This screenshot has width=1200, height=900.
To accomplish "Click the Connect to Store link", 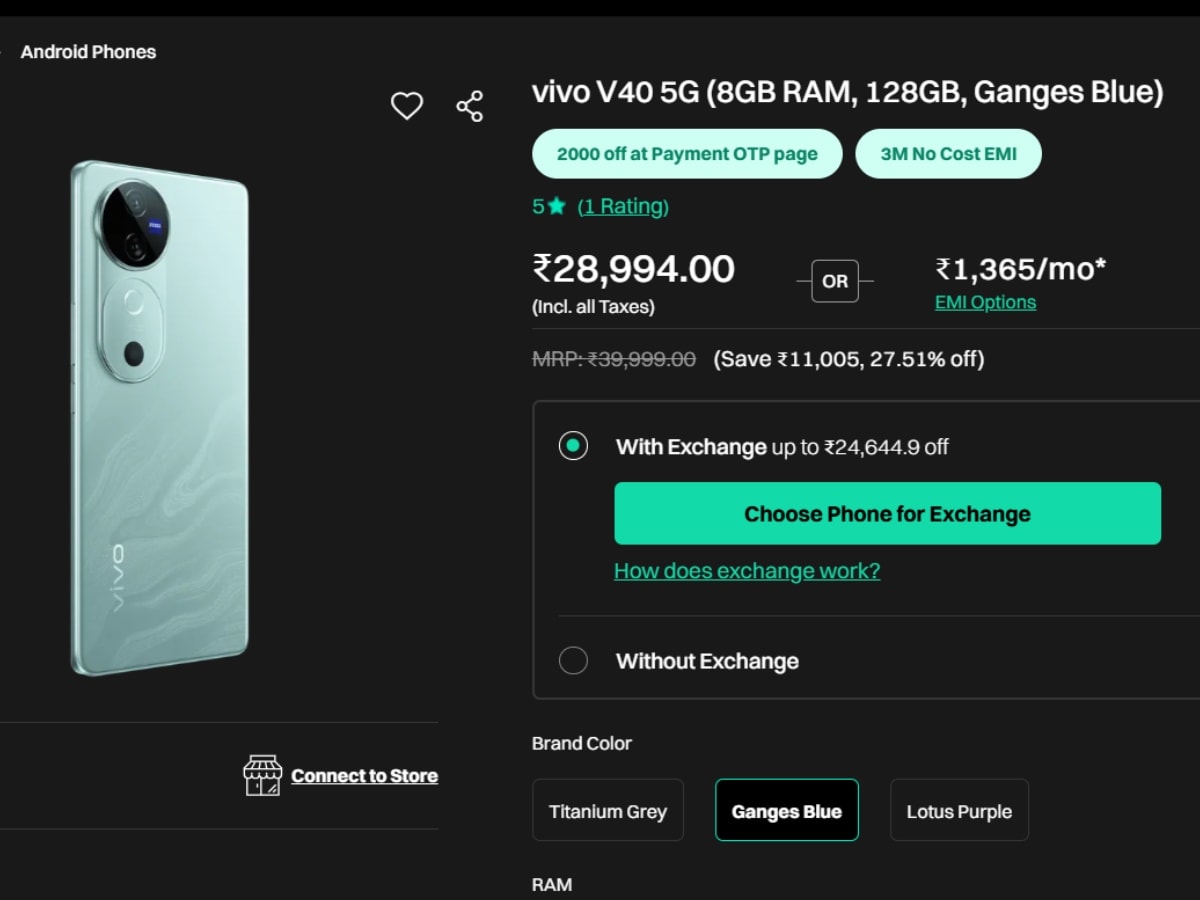I will point(364,776).
